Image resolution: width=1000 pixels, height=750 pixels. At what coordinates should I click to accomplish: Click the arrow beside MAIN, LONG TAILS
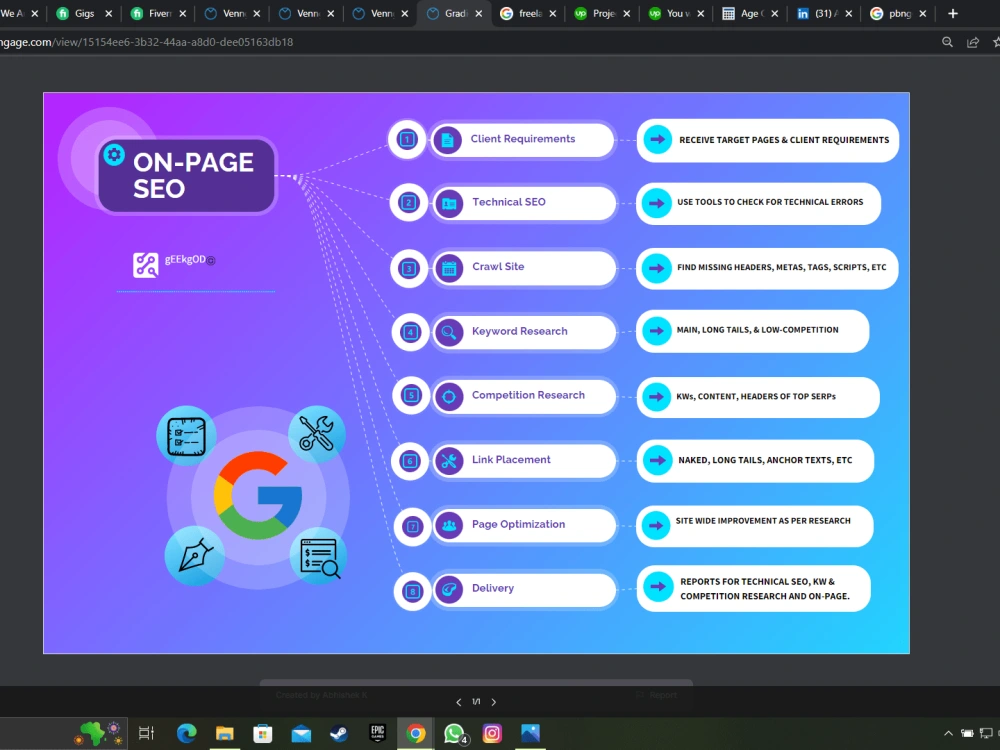coord(656,330)
